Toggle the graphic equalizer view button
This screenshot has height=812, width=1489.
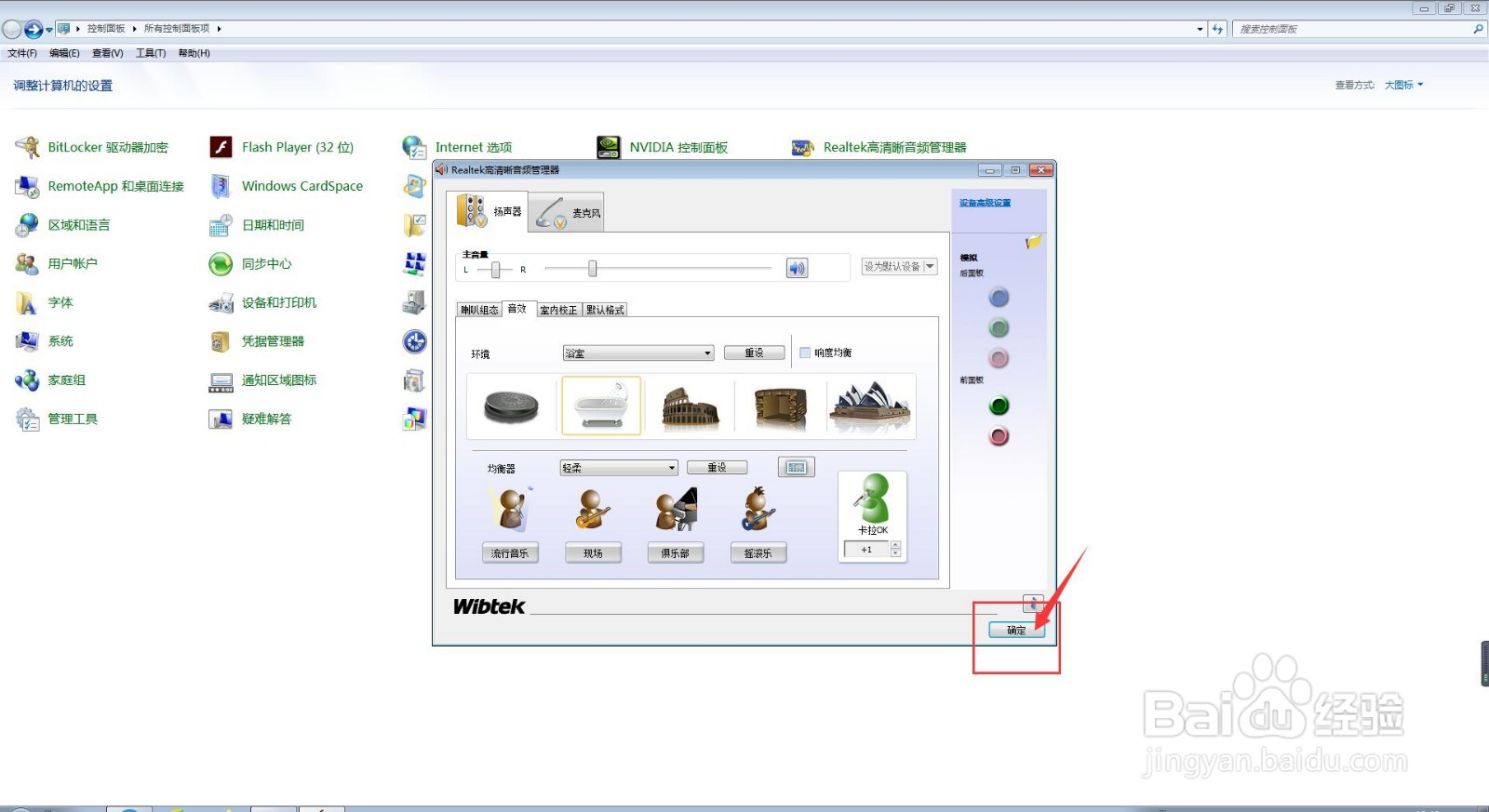pyautogui.click(x=797, y=467)
